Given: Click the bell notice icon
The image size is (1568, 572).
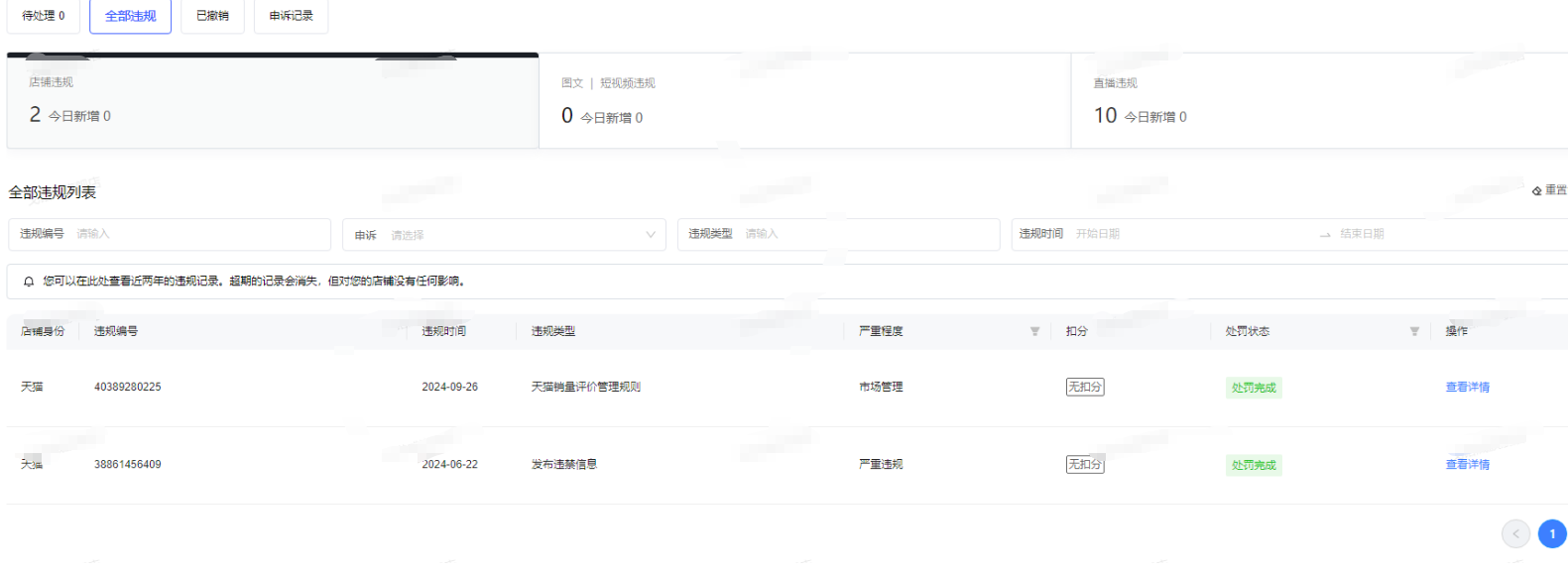Looking at the screenshot, I should click(29, 282).
